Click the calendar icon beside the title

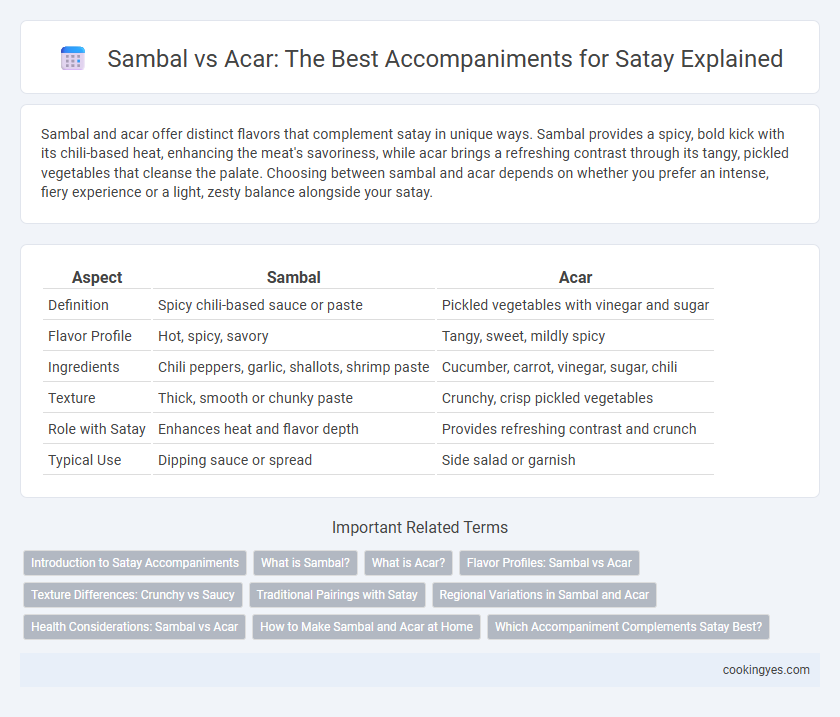[x=73, y=58]
